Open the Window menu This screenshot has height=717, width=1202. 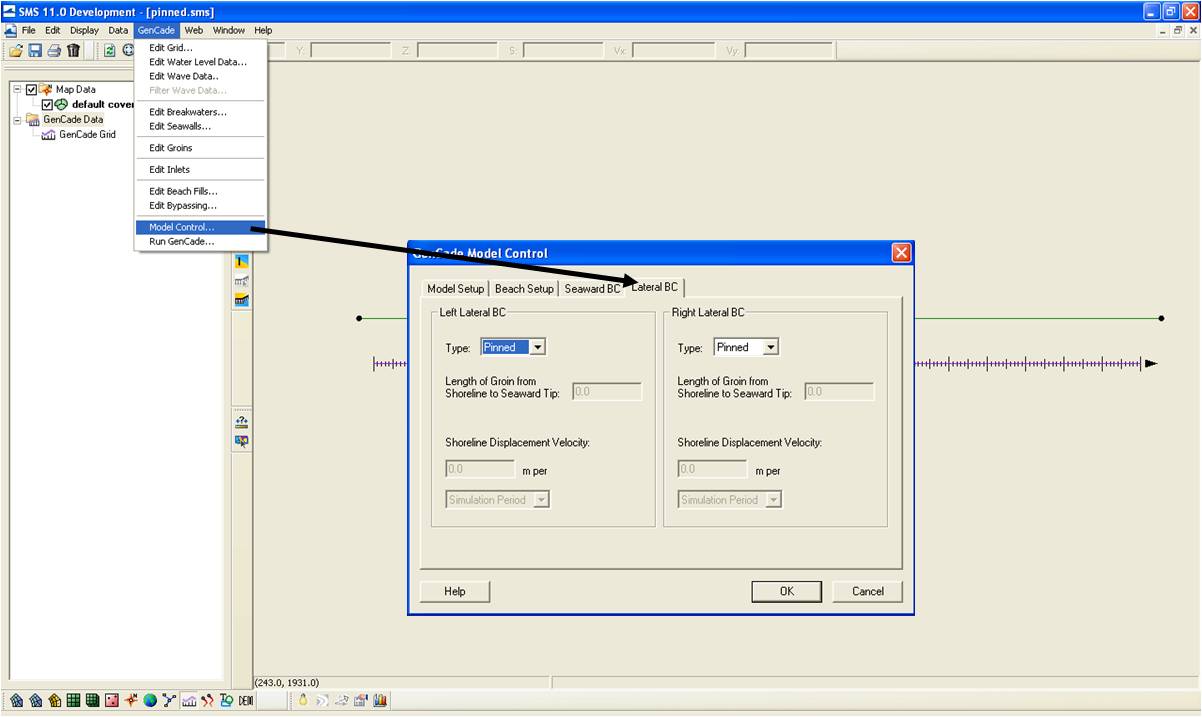228,30
